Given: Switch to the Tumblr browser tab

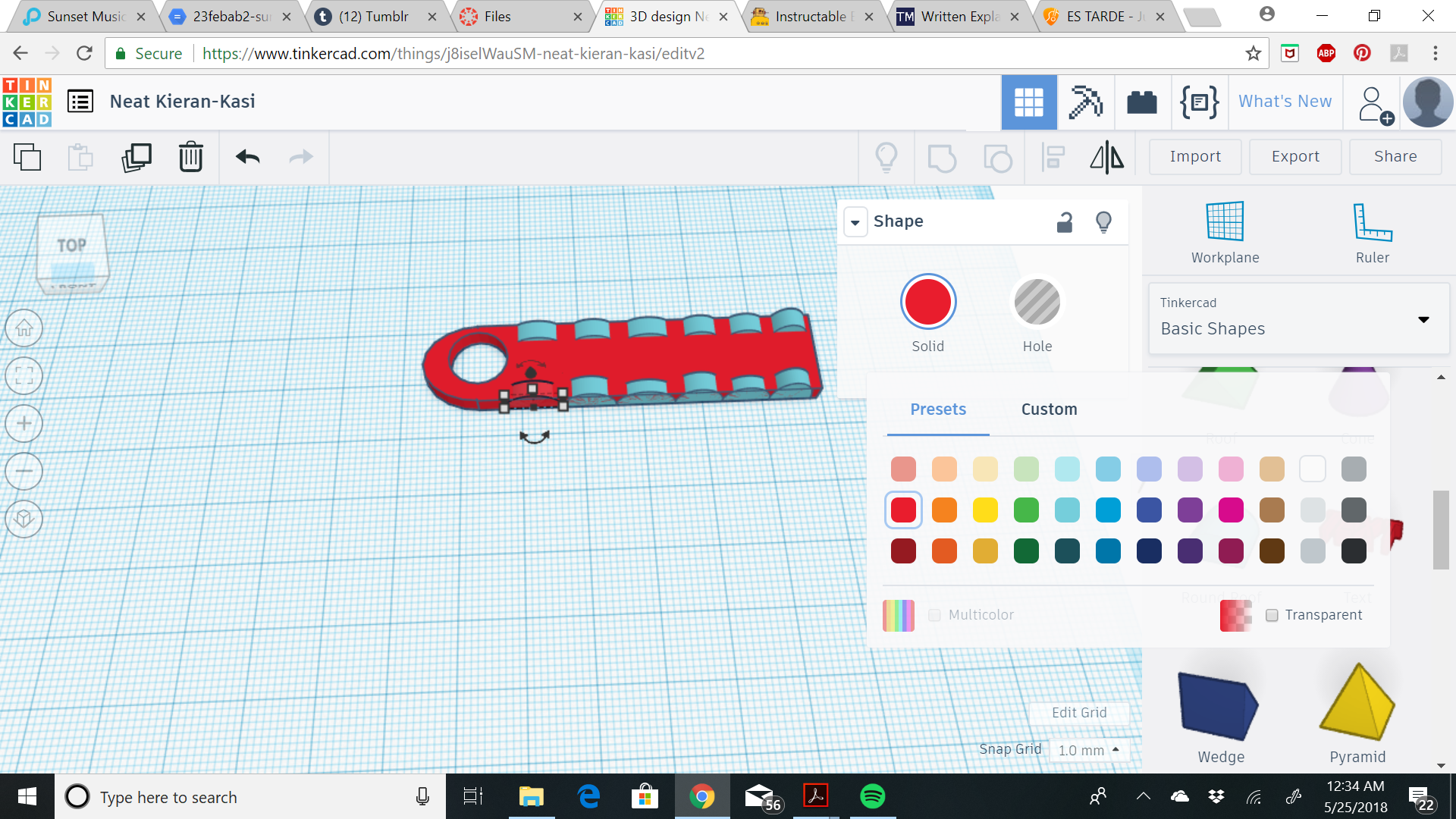Looking at the screenshot, I should pos(375,16).
